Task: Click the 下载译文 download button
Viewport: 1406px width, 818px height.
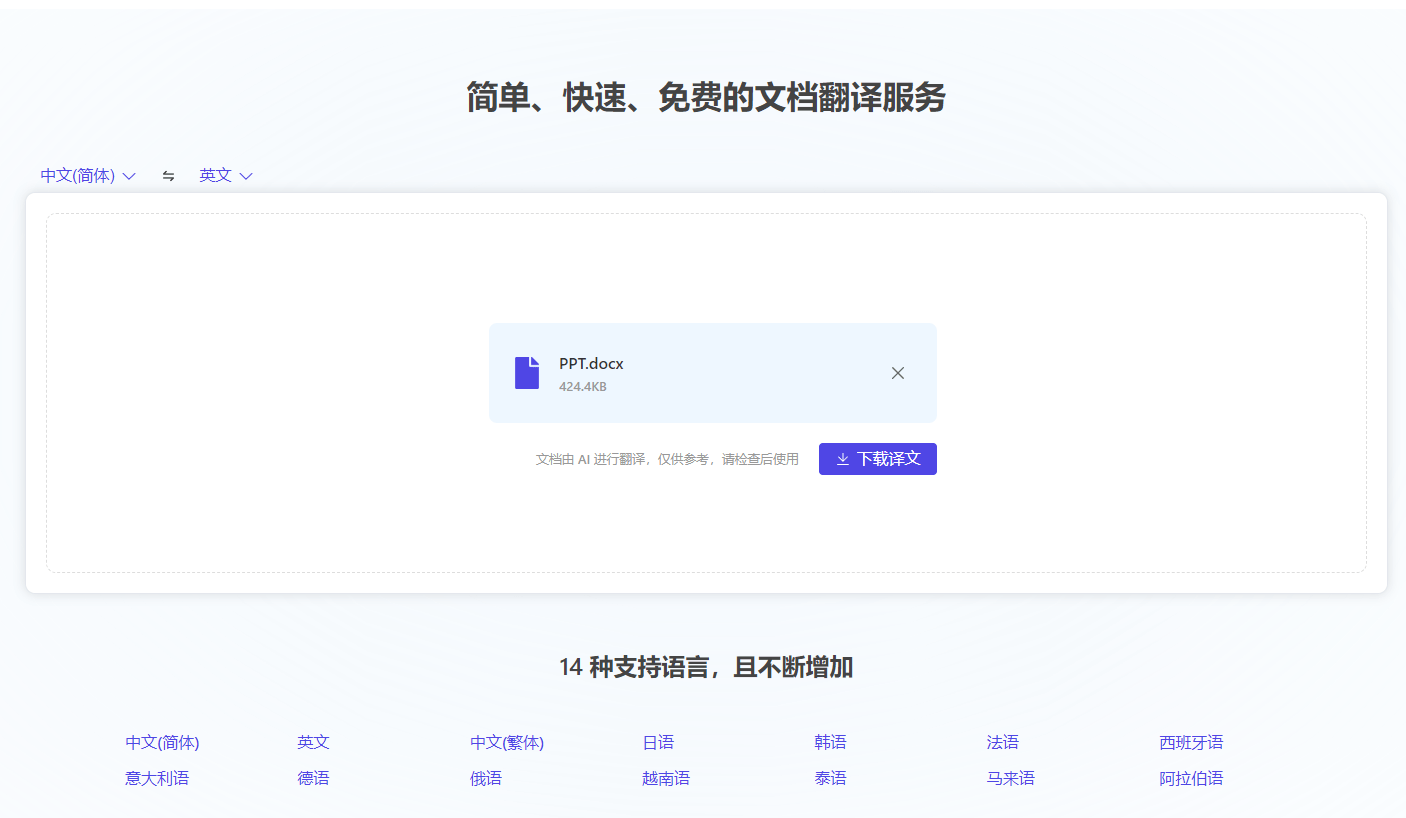Action: (x=877, y=458)
